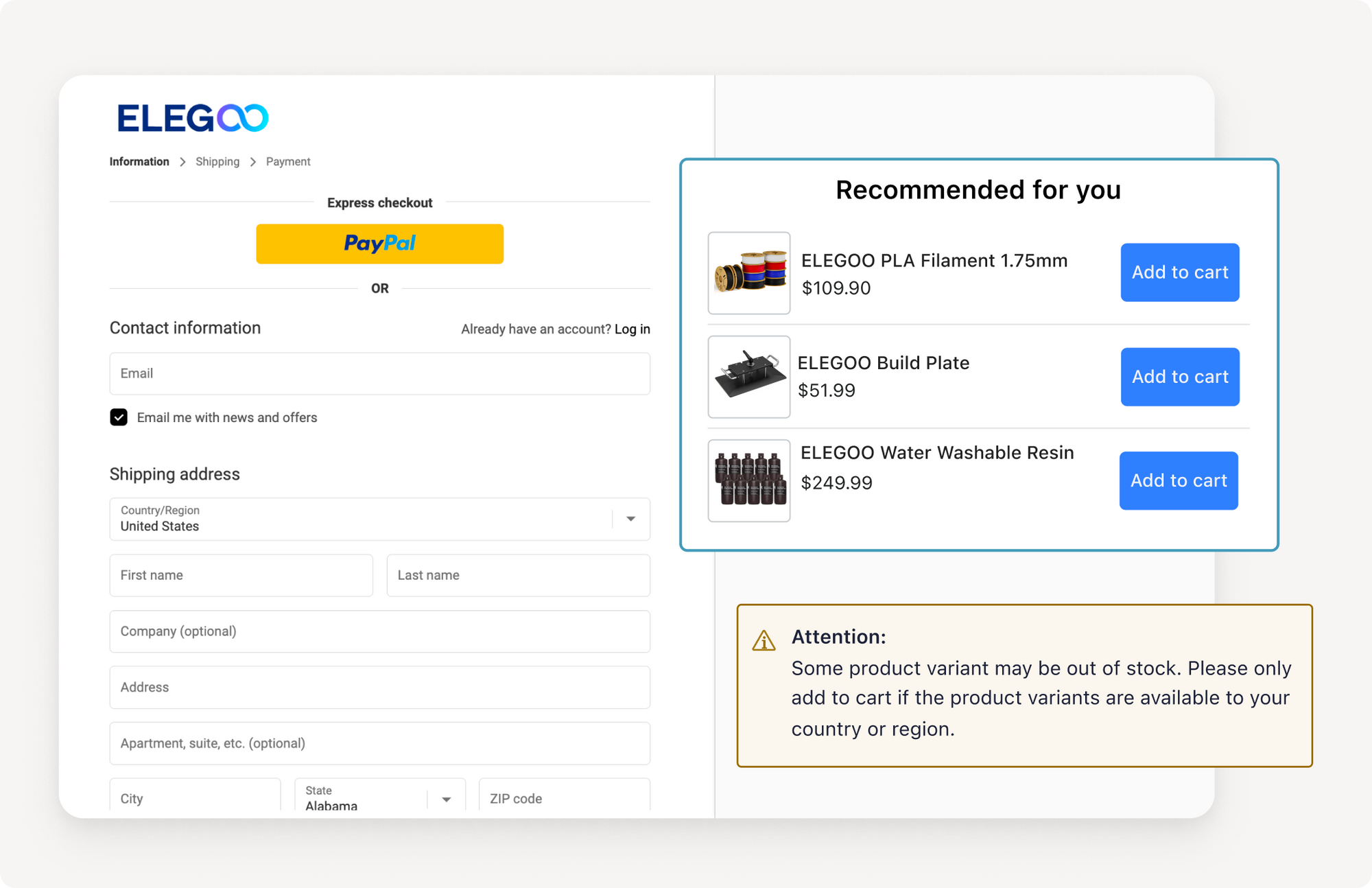Open the State dropdown showing Alabama
1372x888 pixels.
pos(380,796)
